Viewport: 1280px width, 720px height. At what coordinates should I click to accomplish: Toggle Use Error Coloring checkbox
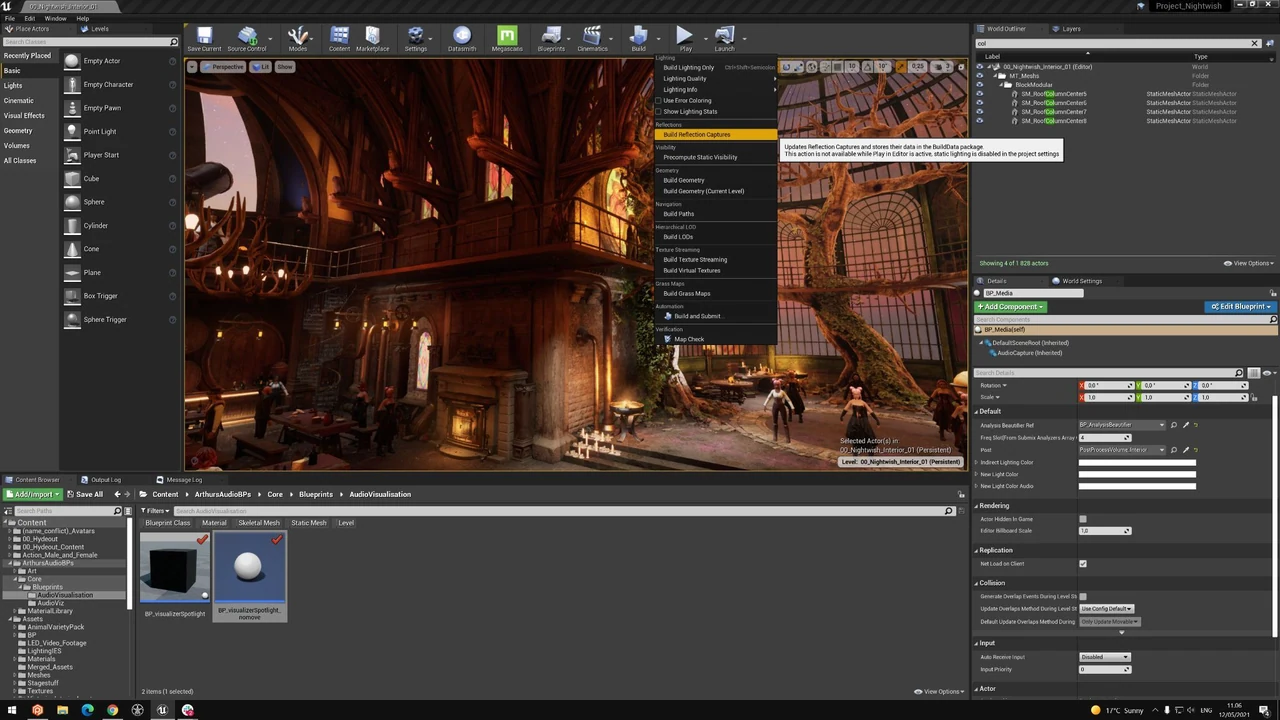coord(659,100)
